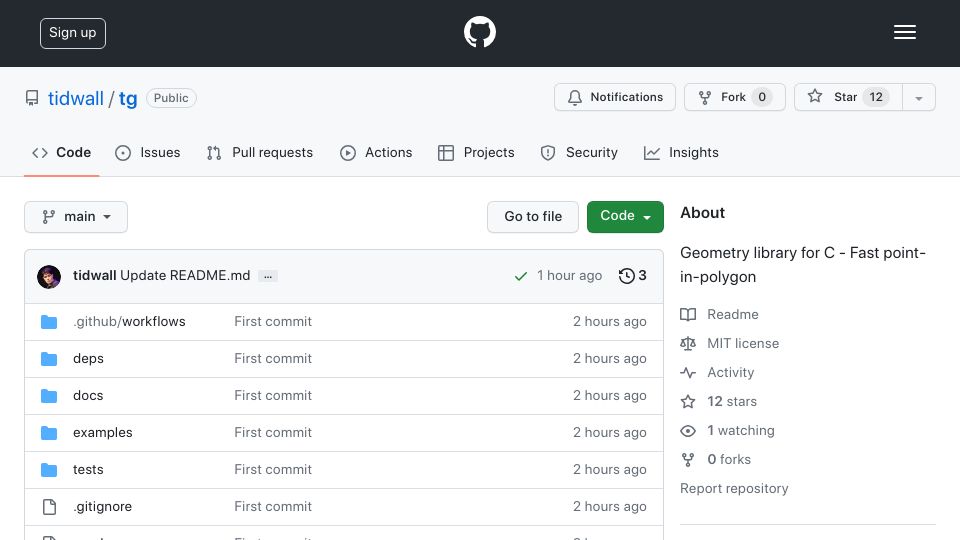
Task: Open the docs folder
Action: (x=88, y=396)
